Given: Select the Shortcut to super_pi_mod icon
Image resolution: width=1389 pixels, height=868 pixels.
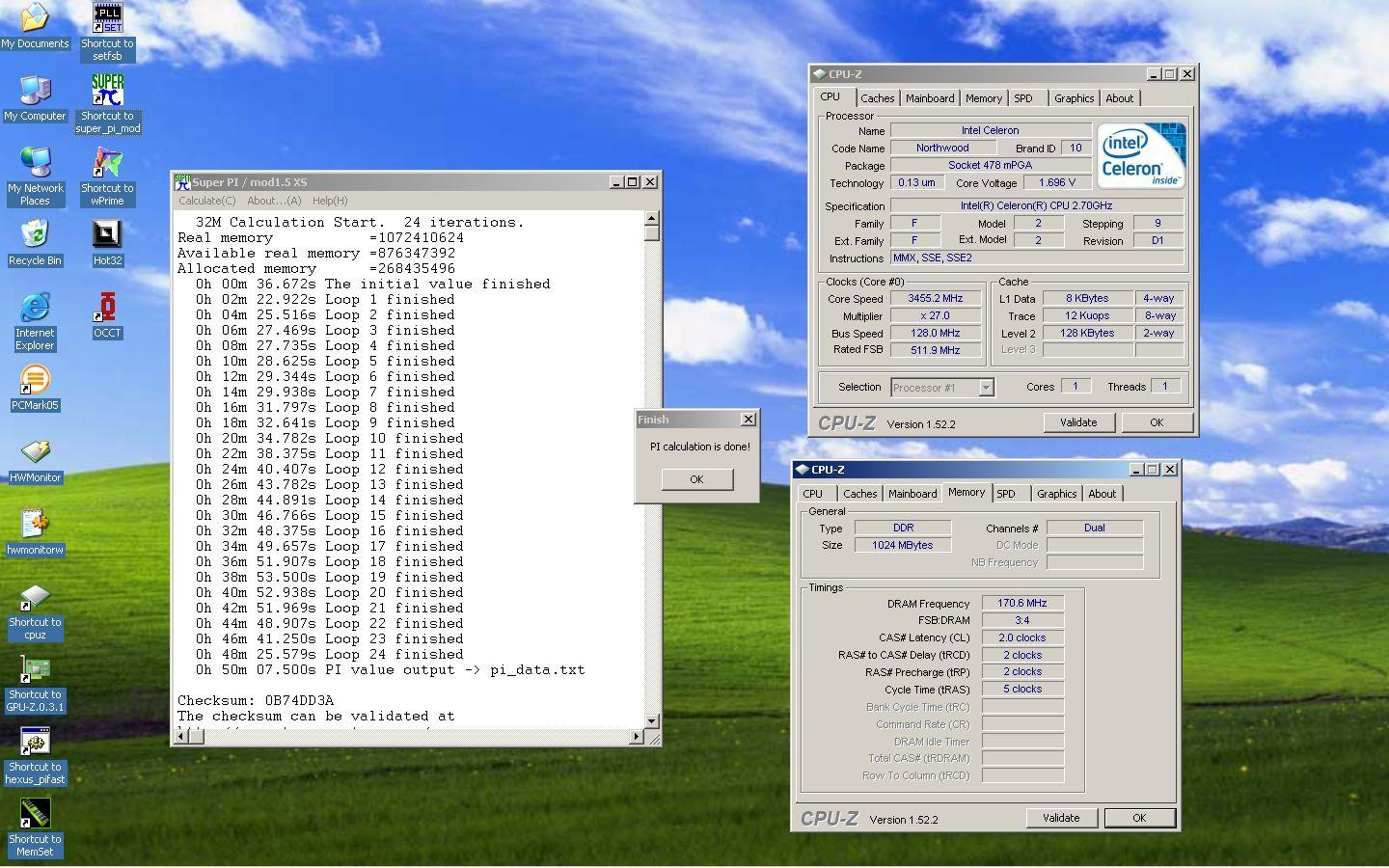Looking at the screenshot, I should (107, 104).
